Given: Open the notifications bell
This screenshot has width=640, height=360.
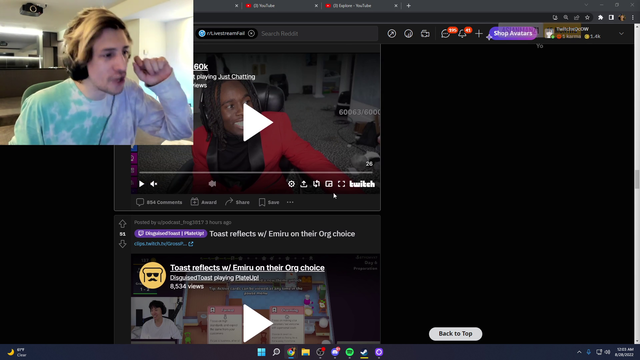Looking at the screenshot, I should tap(462, 34).
